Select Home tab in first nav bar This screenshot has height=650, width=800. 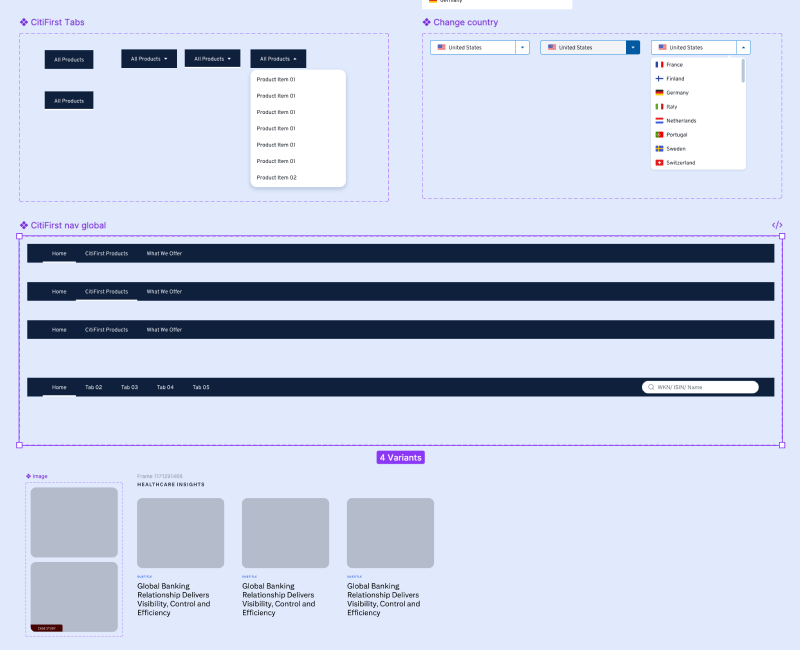(59, 254)
